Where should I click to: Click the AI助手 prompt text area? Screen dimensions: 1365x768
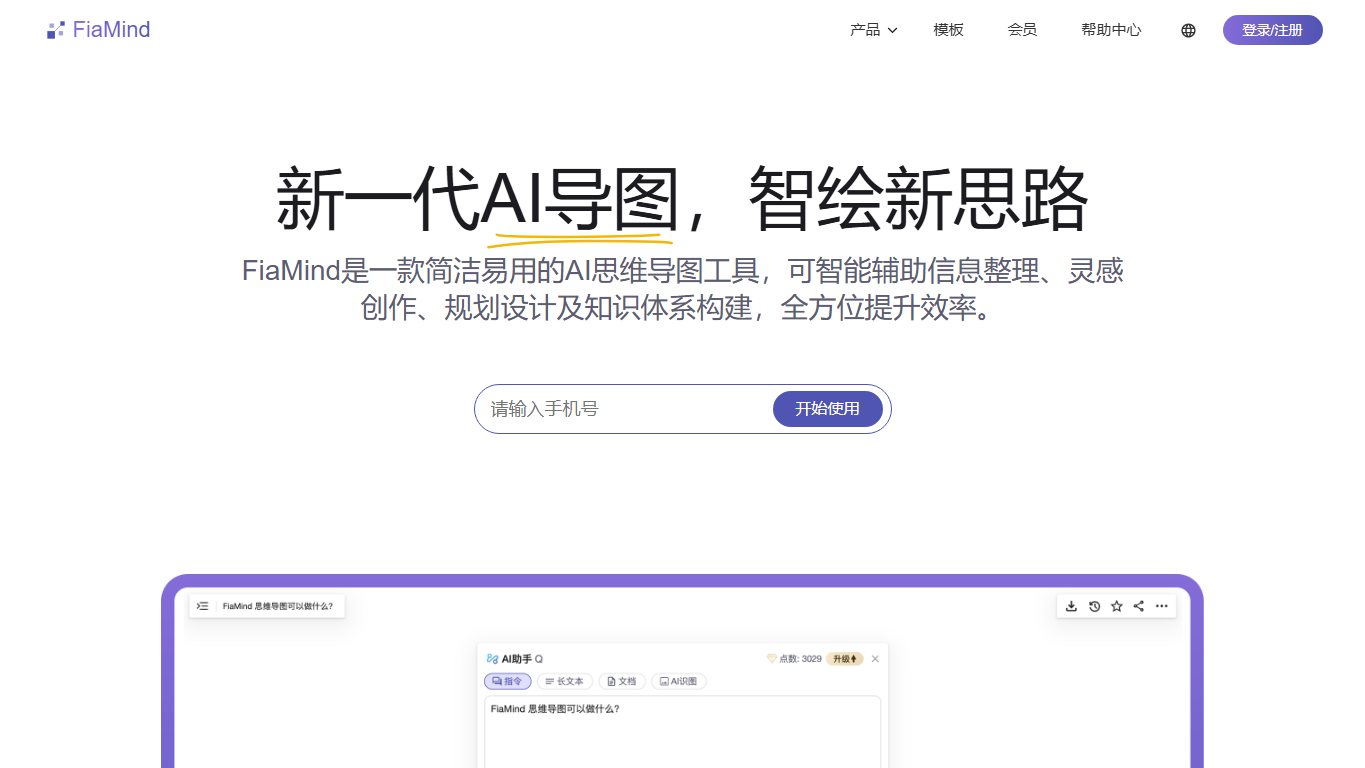point(682,732)
